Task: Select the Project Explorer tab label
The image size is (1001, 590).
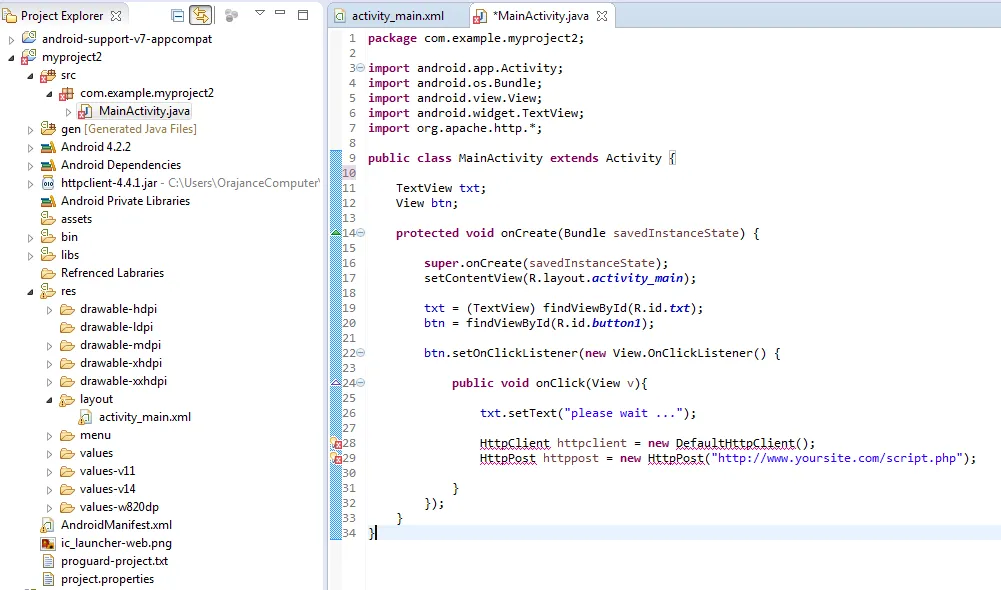Action: (62, 16)
